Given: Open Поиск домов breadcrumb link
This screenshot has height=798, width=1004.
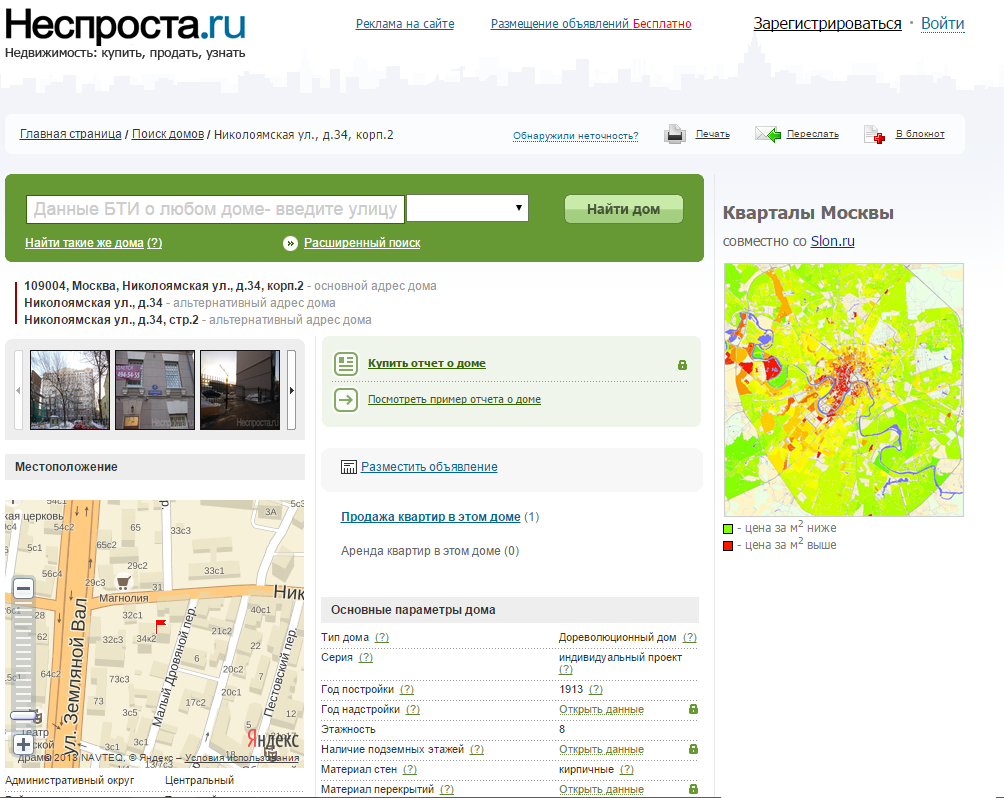Looking at the screenshot, I should [168, 134].
